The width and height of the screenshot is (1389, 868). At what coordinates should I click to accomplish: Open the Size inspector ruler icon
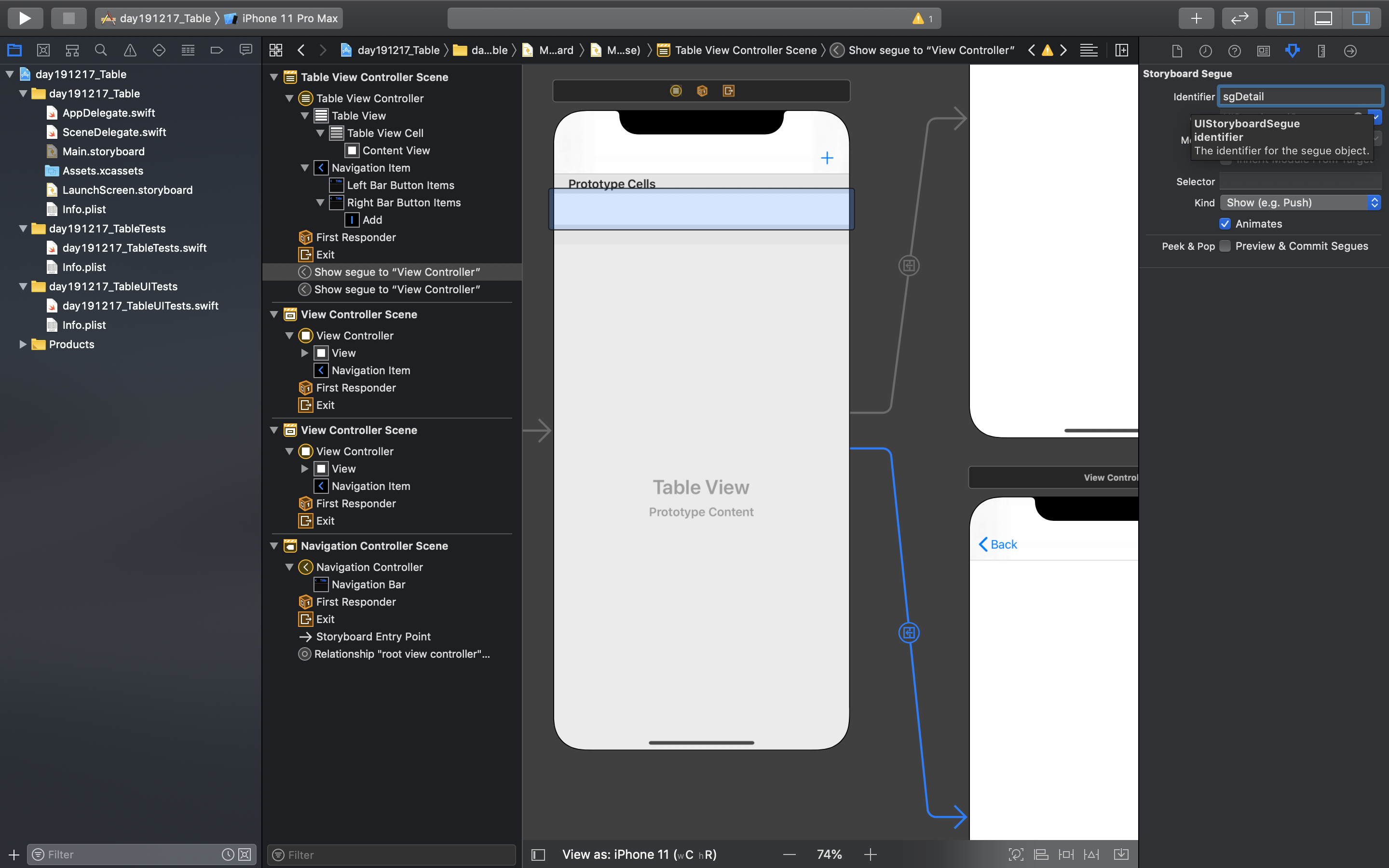[x=1321, y=51]
